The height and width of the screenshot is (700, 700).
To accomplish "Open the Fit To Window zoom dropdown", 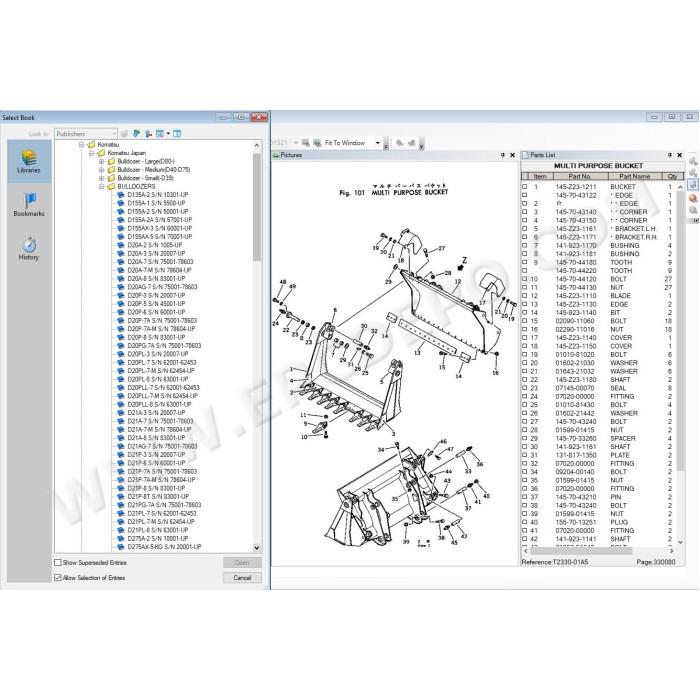I will coord(378,143).
